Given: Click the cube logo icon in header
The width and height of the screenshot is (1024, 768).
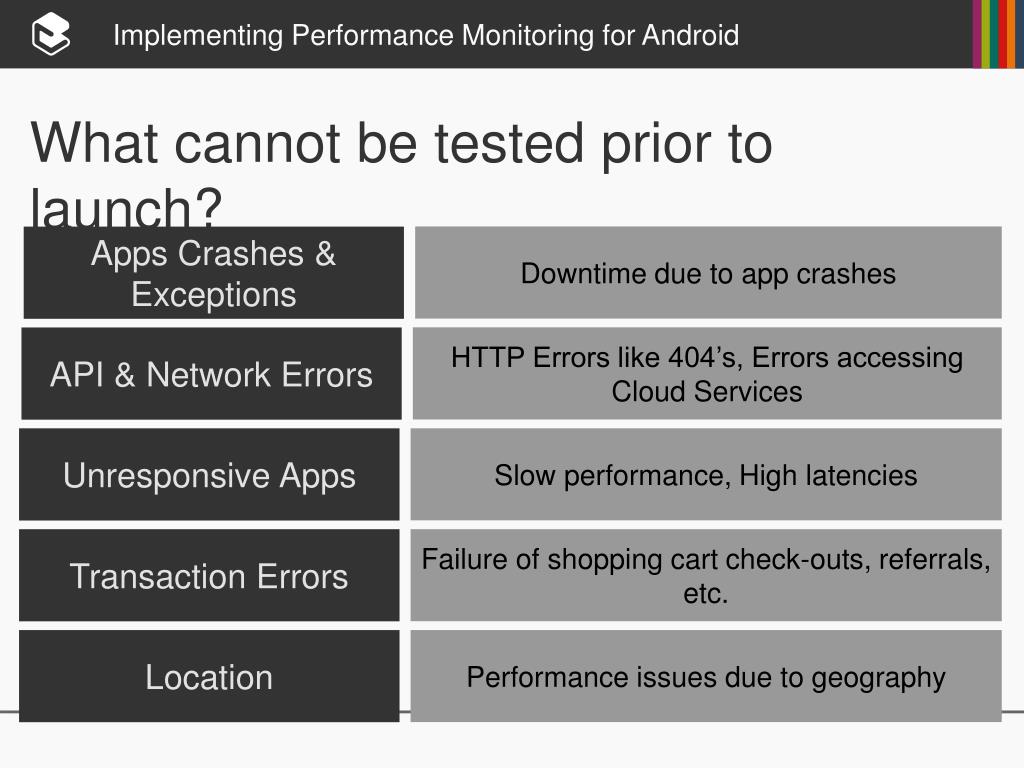Looking at the screenshot, I should [x=51, y=34].
